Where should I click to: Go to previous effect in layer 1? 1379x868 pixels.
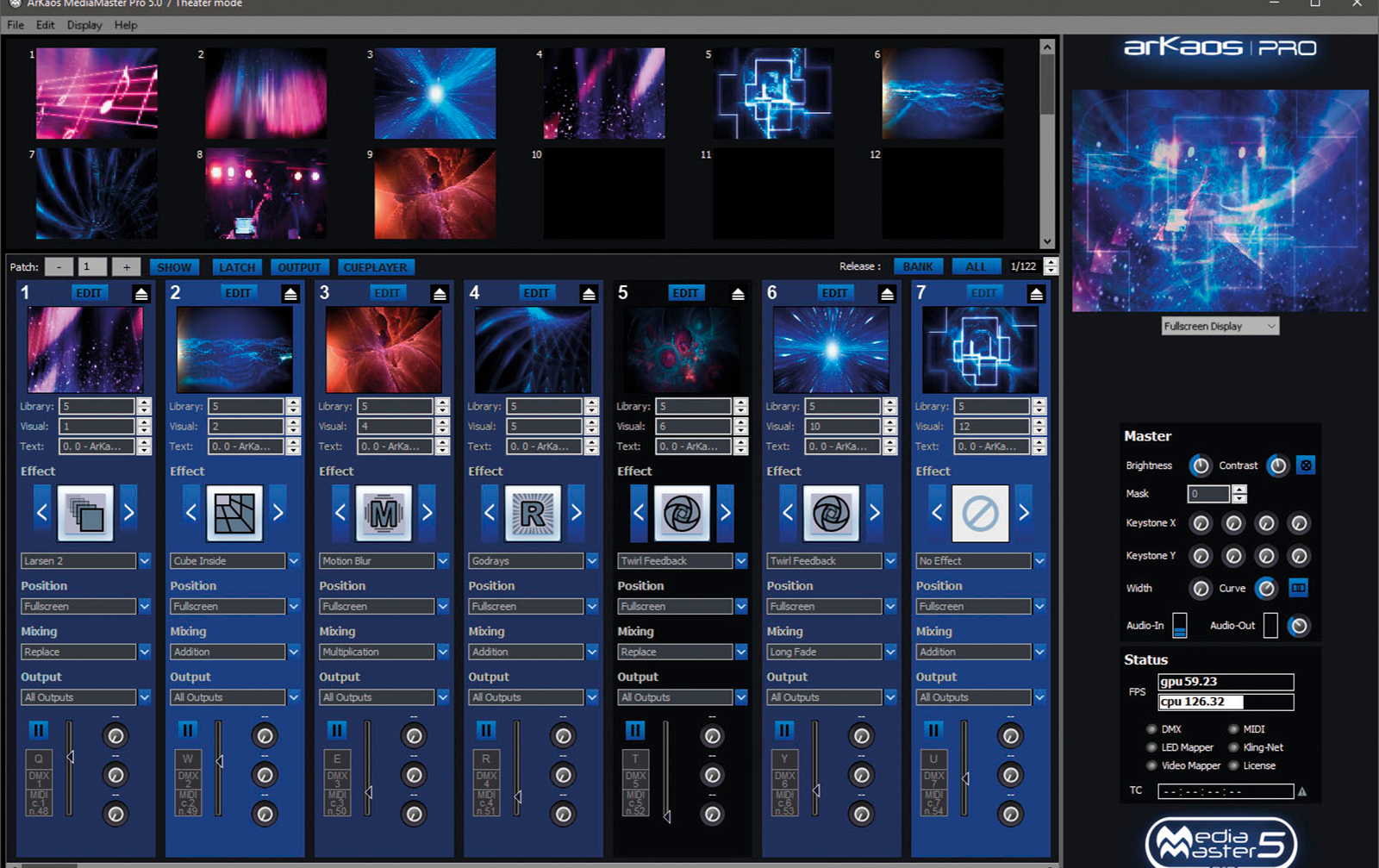coord(42,513)
